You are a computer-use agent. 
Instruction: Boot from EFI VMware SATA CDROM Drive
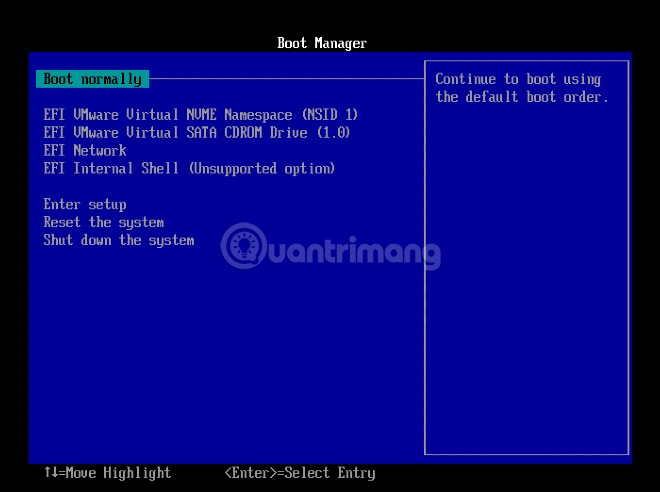(197, 133)
